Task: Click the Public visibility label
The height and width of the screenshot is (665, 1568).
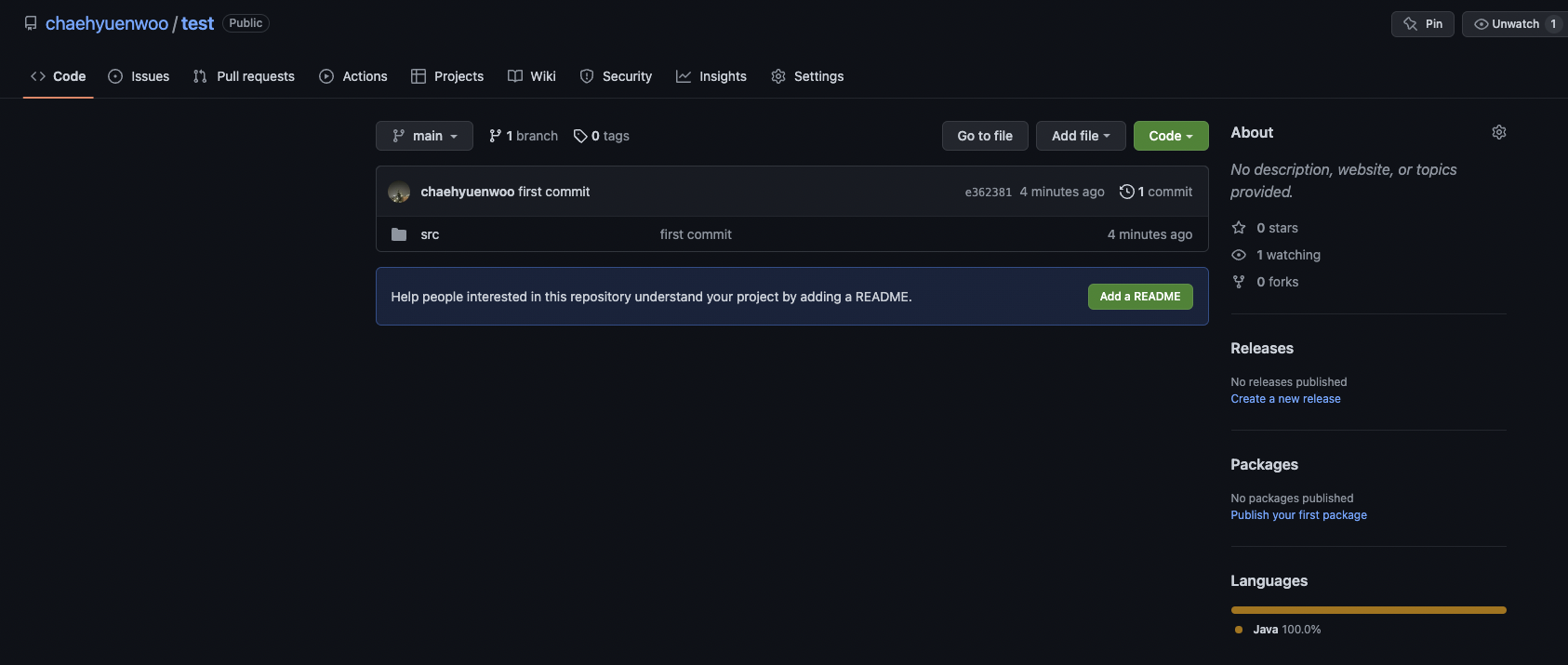Action: coord(246,23)
